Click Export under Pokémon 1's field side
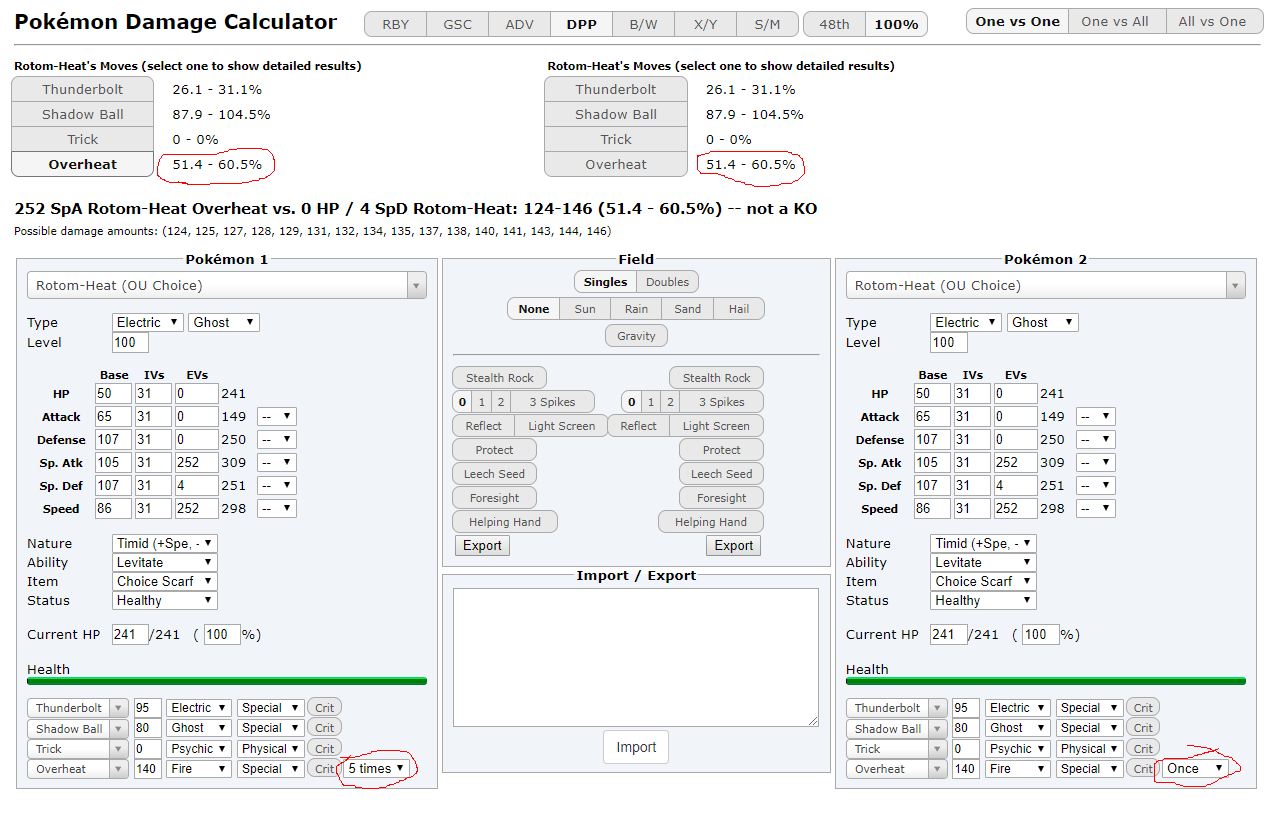The height and width of the screenshot is (815, 1276). click(x=482, y=545)
